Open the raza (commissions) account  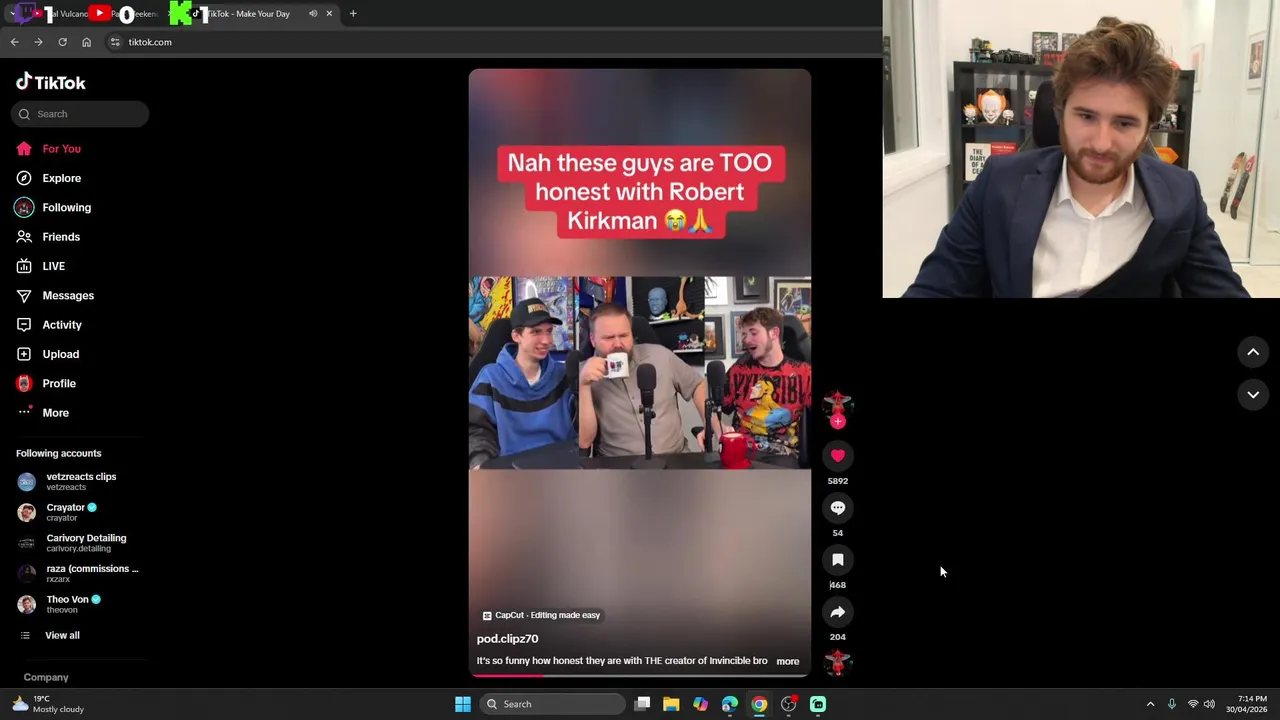(x=80, y=573)
